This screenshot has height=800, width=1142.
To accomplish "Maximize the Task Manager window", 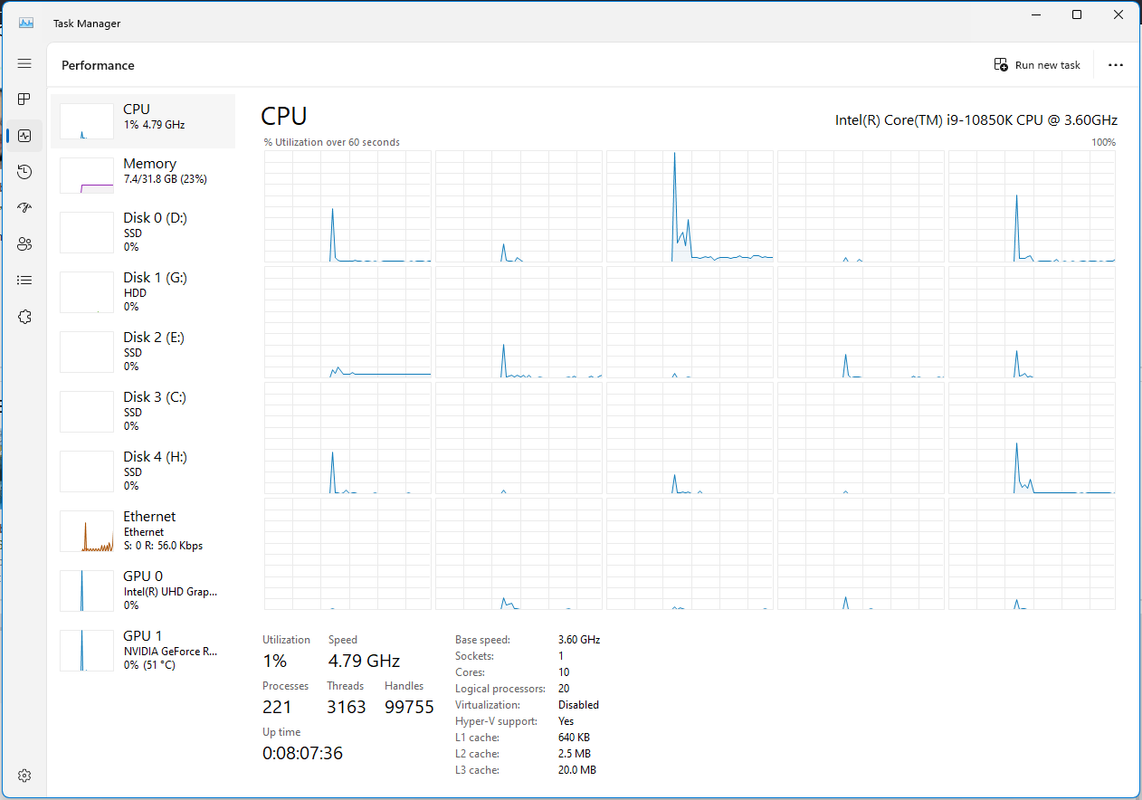I will pyautogui.click(x=1076, y=15).
